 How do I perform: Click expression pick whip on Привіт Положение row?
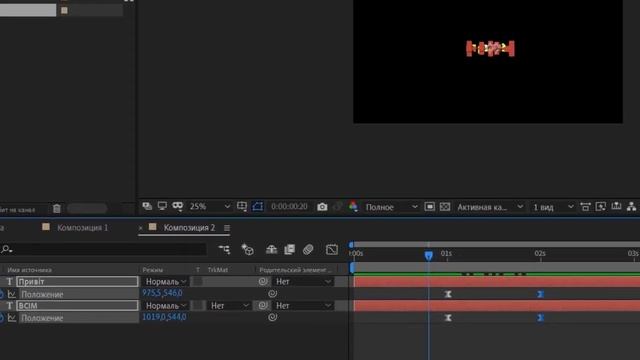(x=272, y=293)
